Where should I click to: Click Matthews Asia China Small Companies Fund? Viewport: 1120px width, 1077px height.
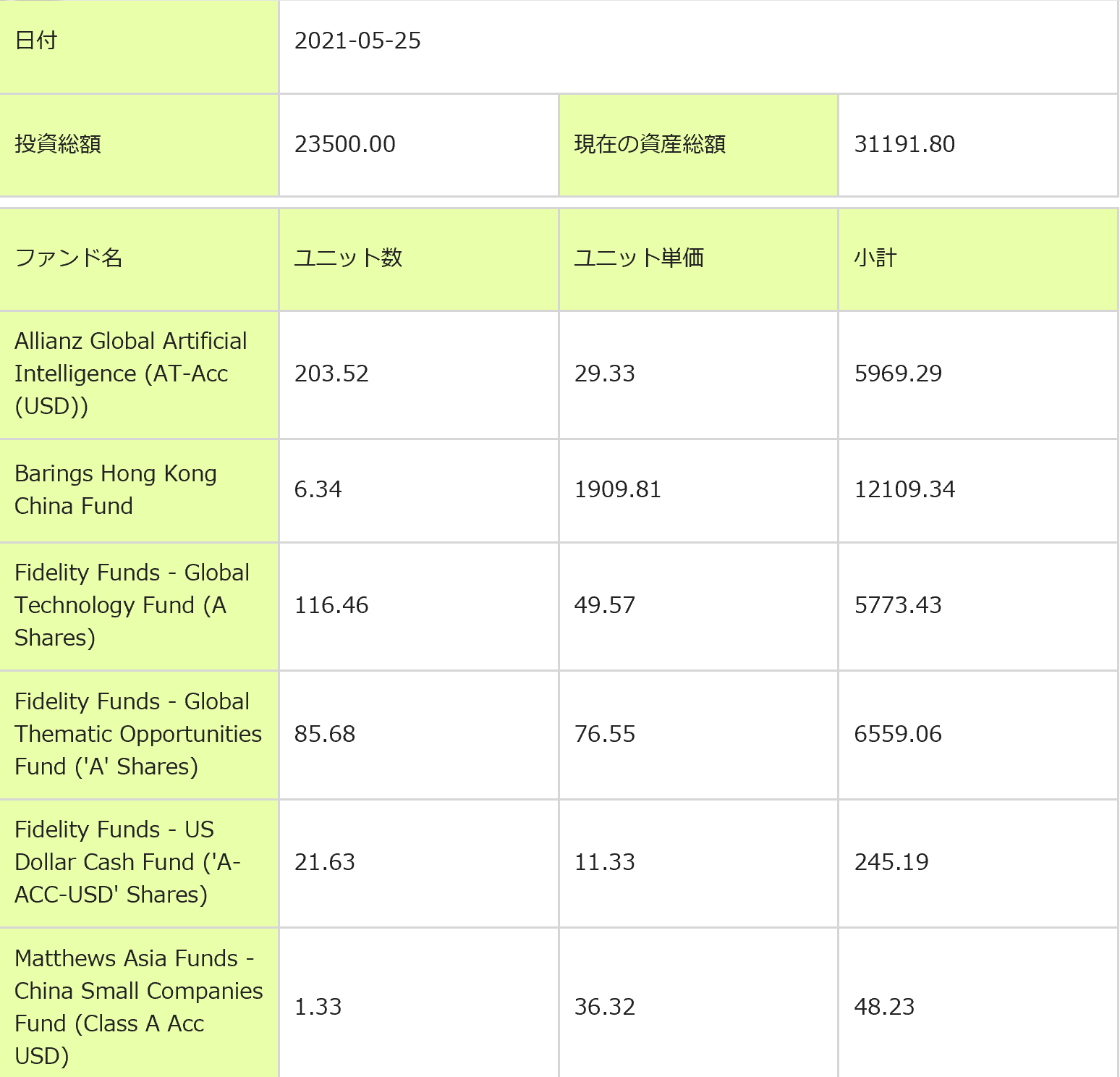138,1006
